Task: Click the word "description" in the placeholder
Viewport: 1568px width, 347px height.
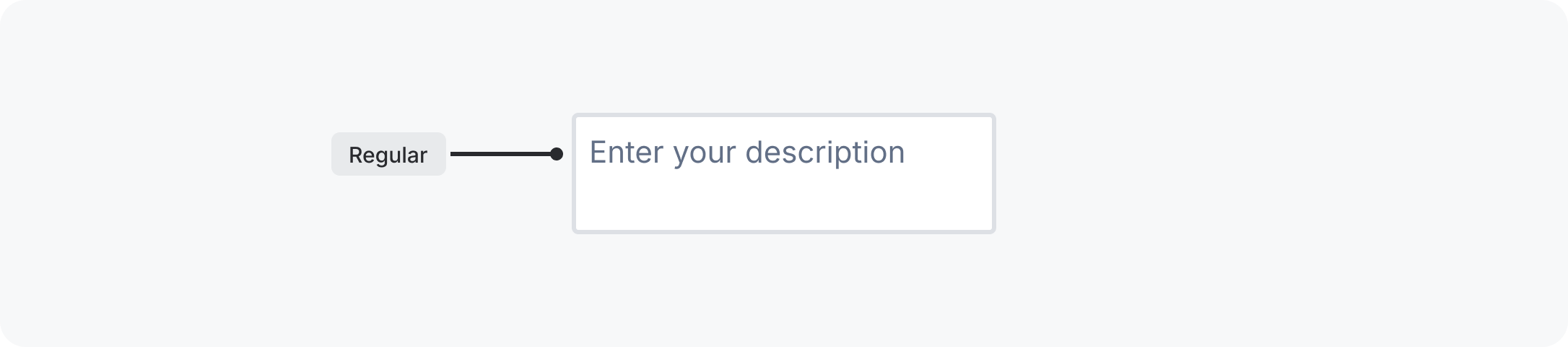Action: pyautogui.click(x=824, y=153)
